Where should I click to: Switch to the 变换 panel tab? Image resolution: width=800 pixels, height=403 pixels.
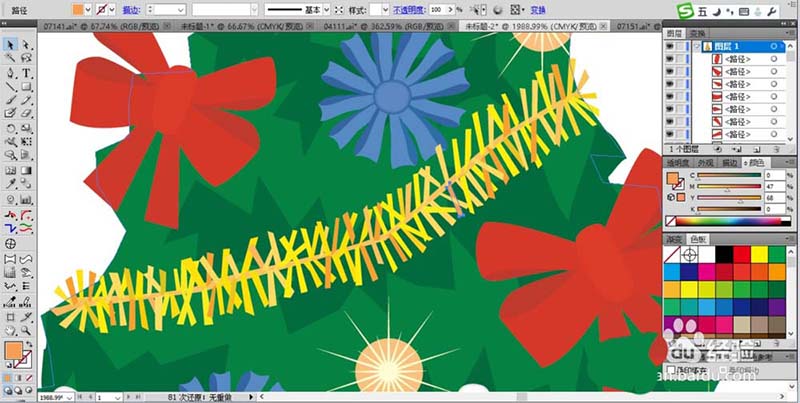pos(697,34)
